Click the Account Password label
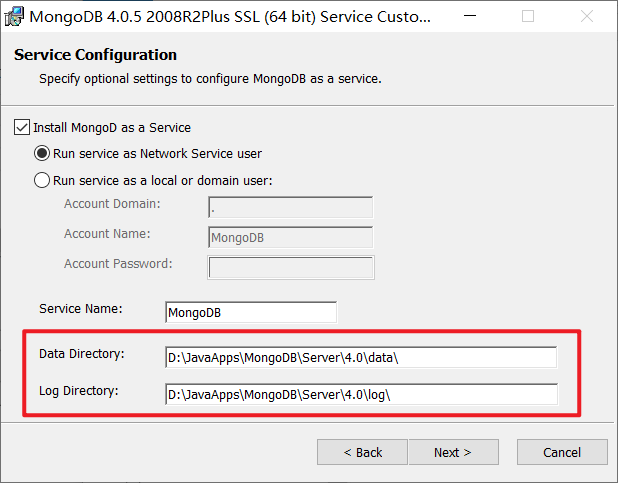Screen dimensions: 618x483 pyautogui.click(x=118, y=264)
